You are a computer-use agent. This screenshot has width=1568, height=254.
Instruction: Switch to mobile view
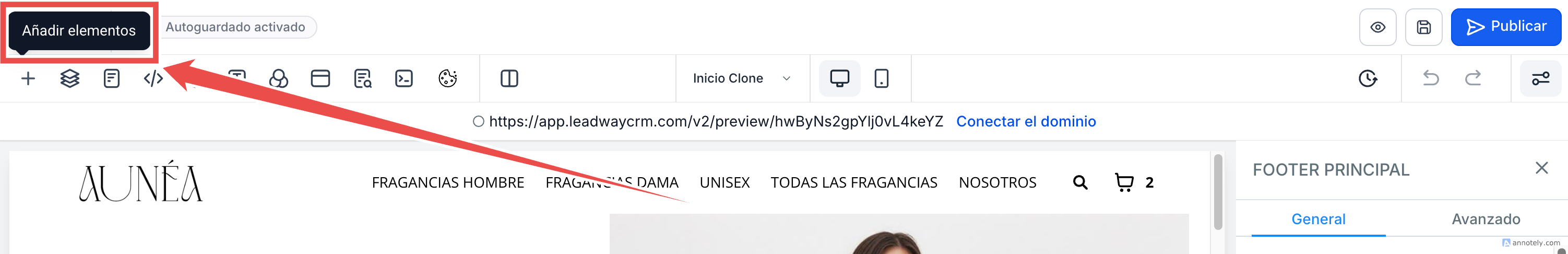coord(882,78)
